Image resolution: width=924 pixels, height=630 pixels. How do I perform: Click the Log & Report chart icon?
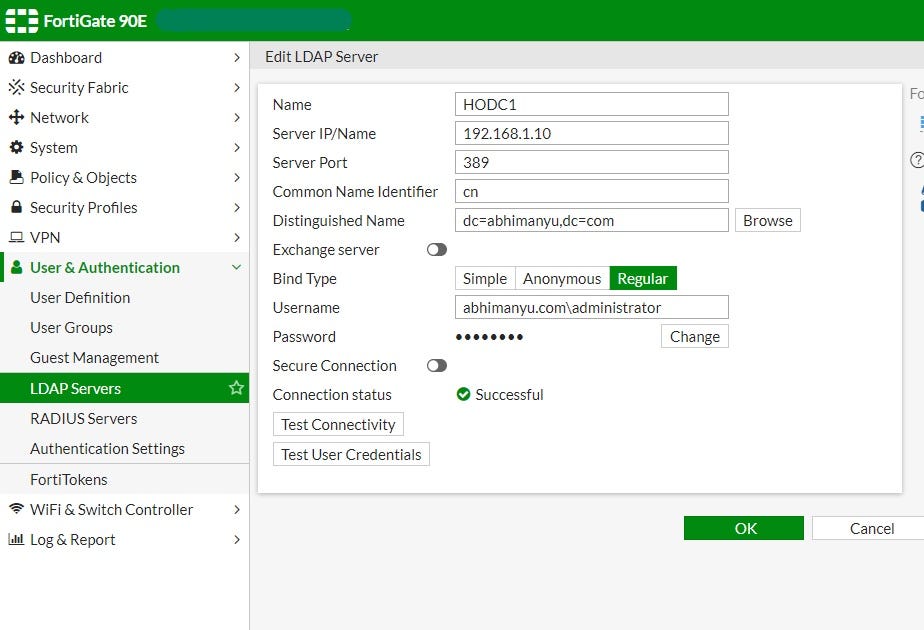click(x=16, y=539)
